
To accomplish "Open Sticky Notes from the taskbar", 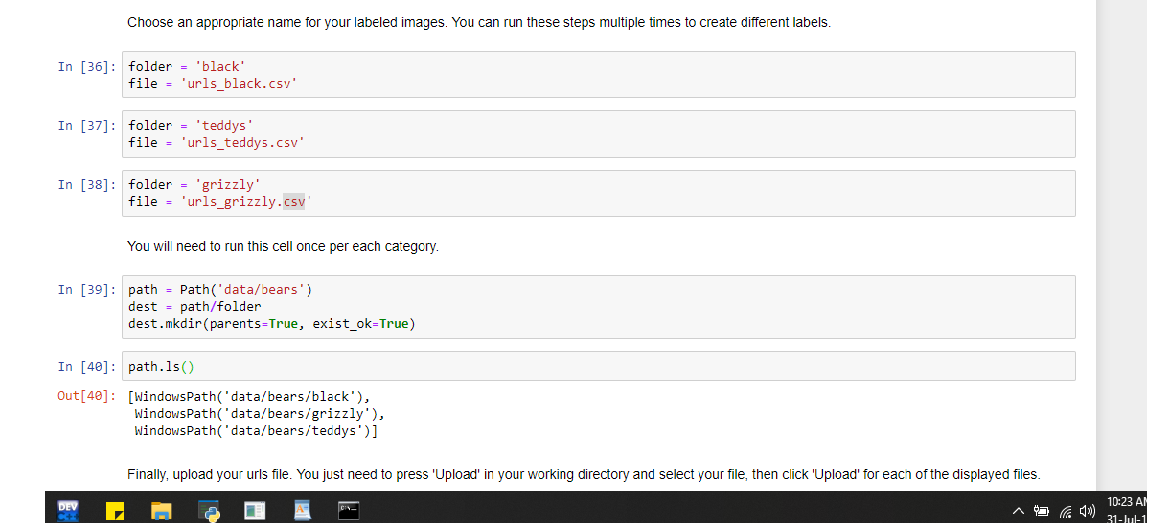I will [116, 511].
